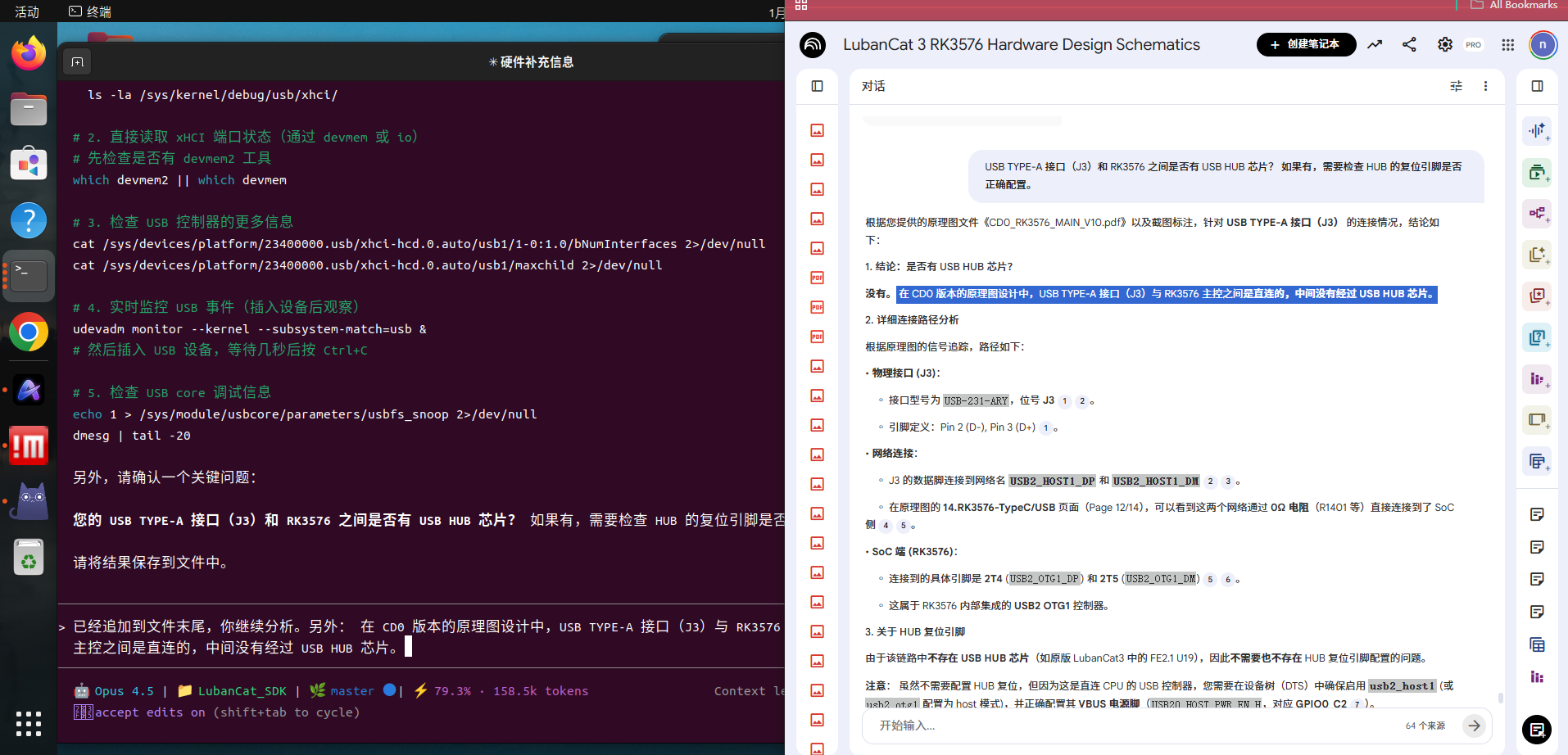1568x755 pixels.
Task: Click the dmesg | tail -20 line
Action: [x=132, y=436]
